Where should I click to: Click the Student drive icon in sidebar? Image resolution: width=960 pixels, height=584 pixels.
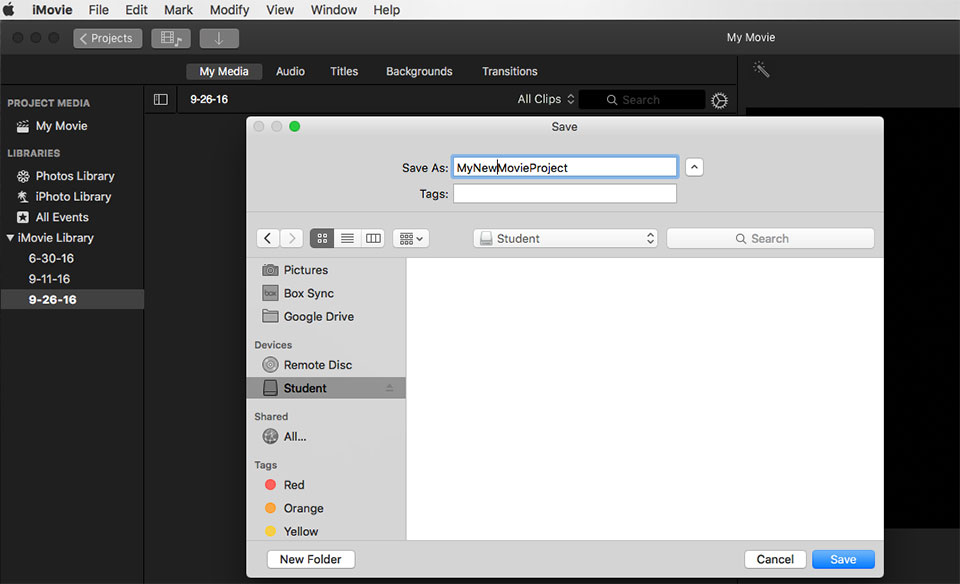pos(270,387)
